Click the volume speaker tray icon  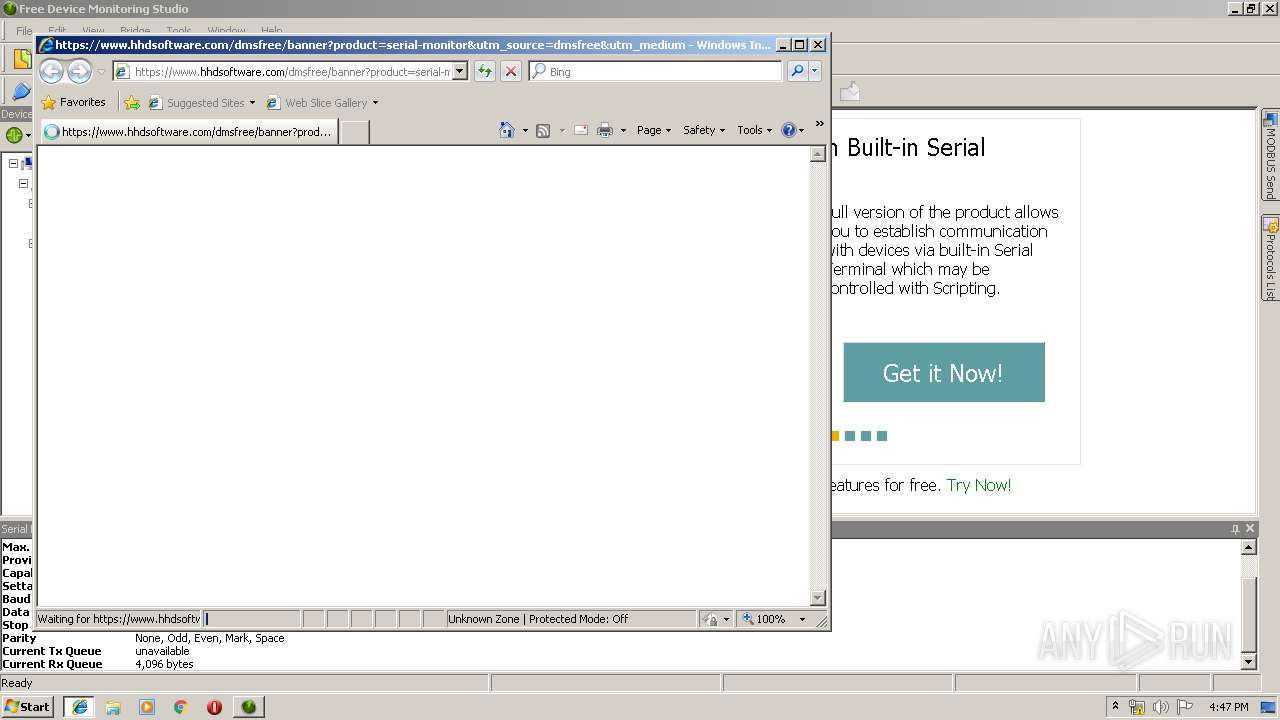1160,707
